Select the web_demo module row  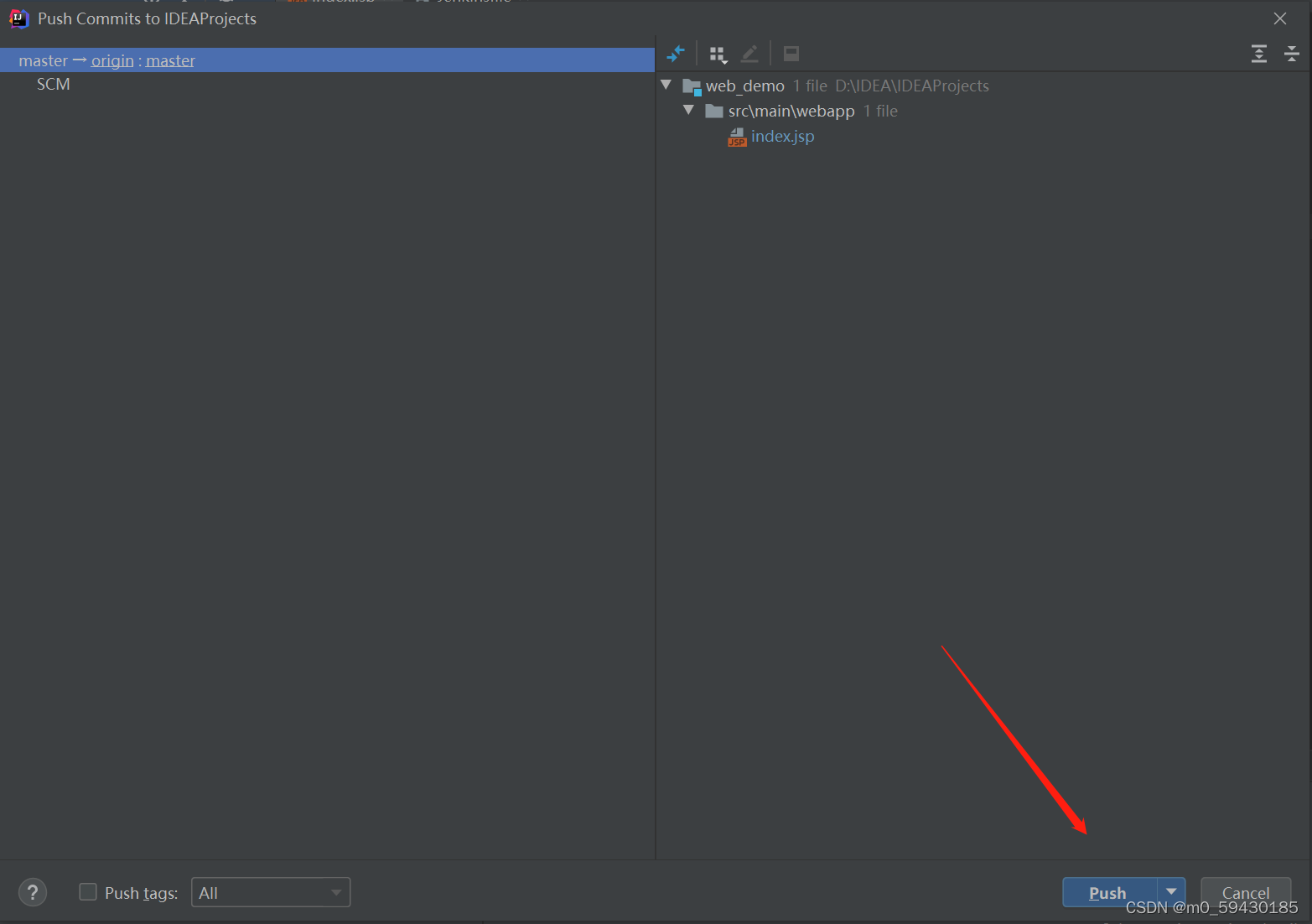[983, 86]
